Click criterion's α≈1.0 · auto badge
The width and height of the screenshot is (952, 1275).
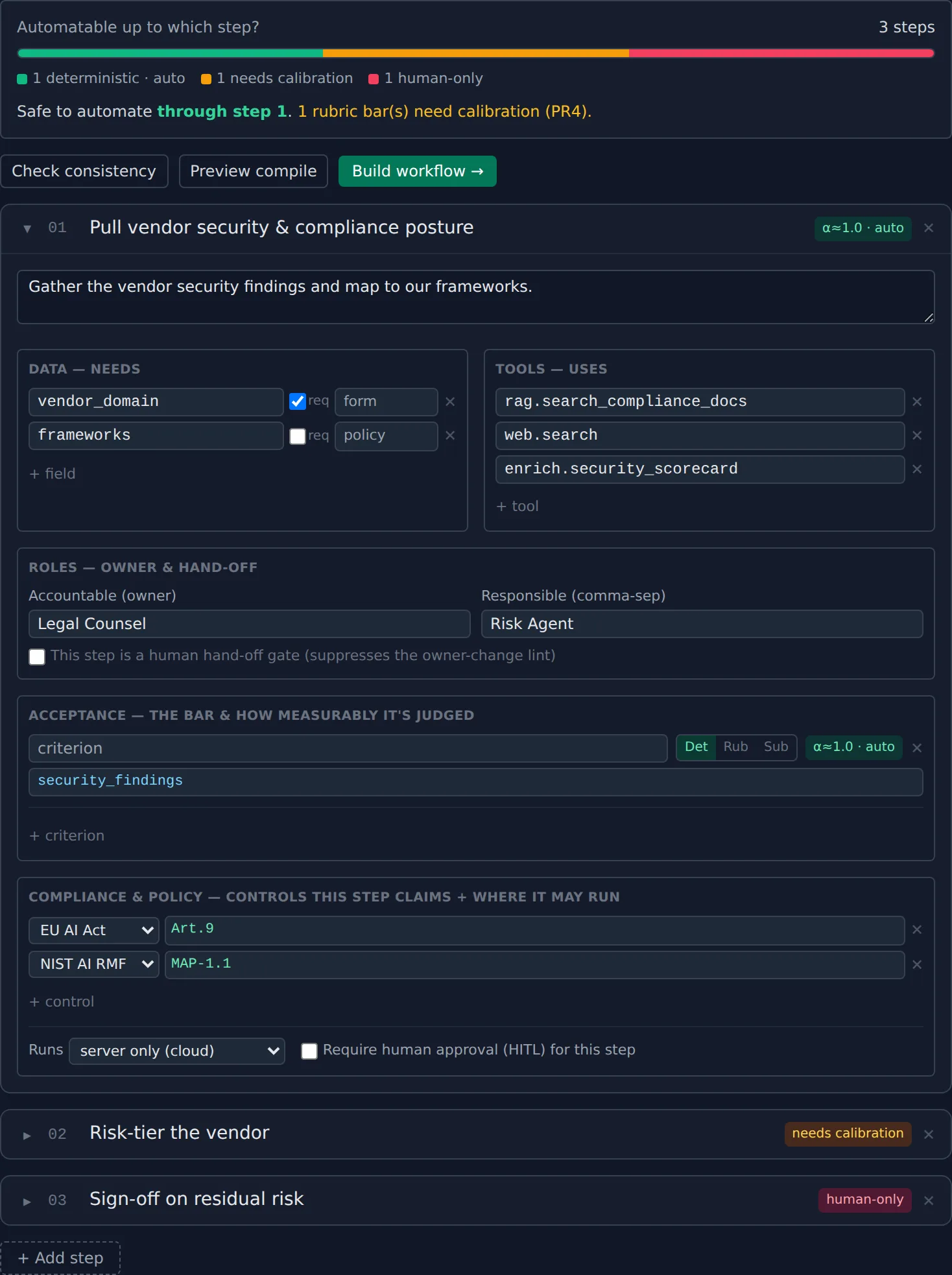tap(853, 747)
